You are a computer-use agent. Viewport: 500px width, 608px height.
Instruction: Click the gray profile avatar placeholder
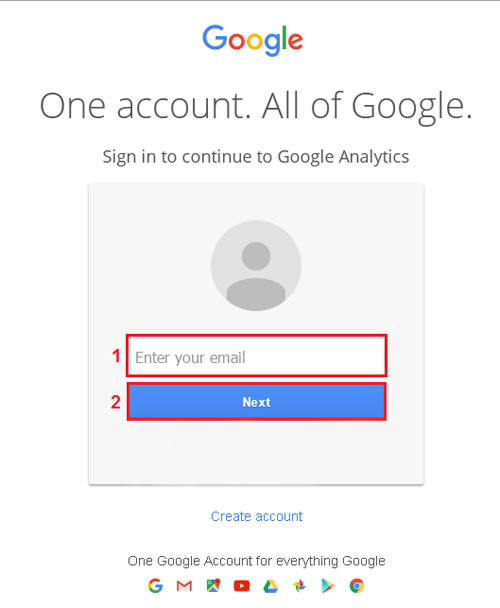point(256,265)
